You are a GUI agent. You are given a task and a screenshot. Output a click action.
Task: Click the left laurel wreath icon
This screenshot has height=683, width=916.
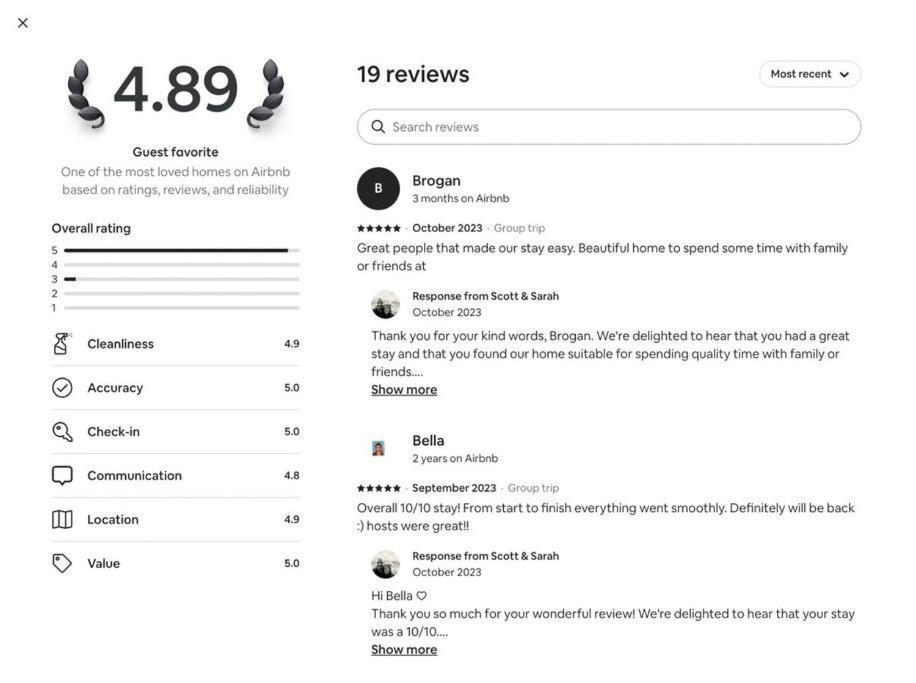click(85, 93)
